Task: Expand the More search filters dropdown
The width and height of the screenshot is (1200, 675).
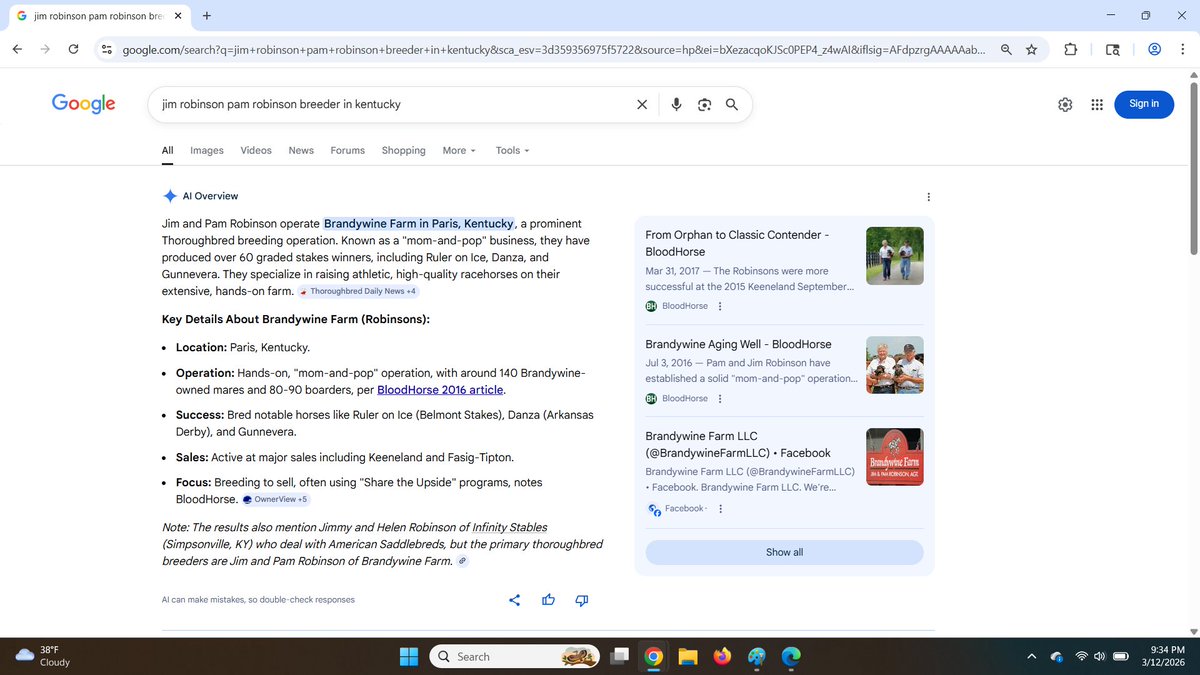Action: click(x=459, y=150)
